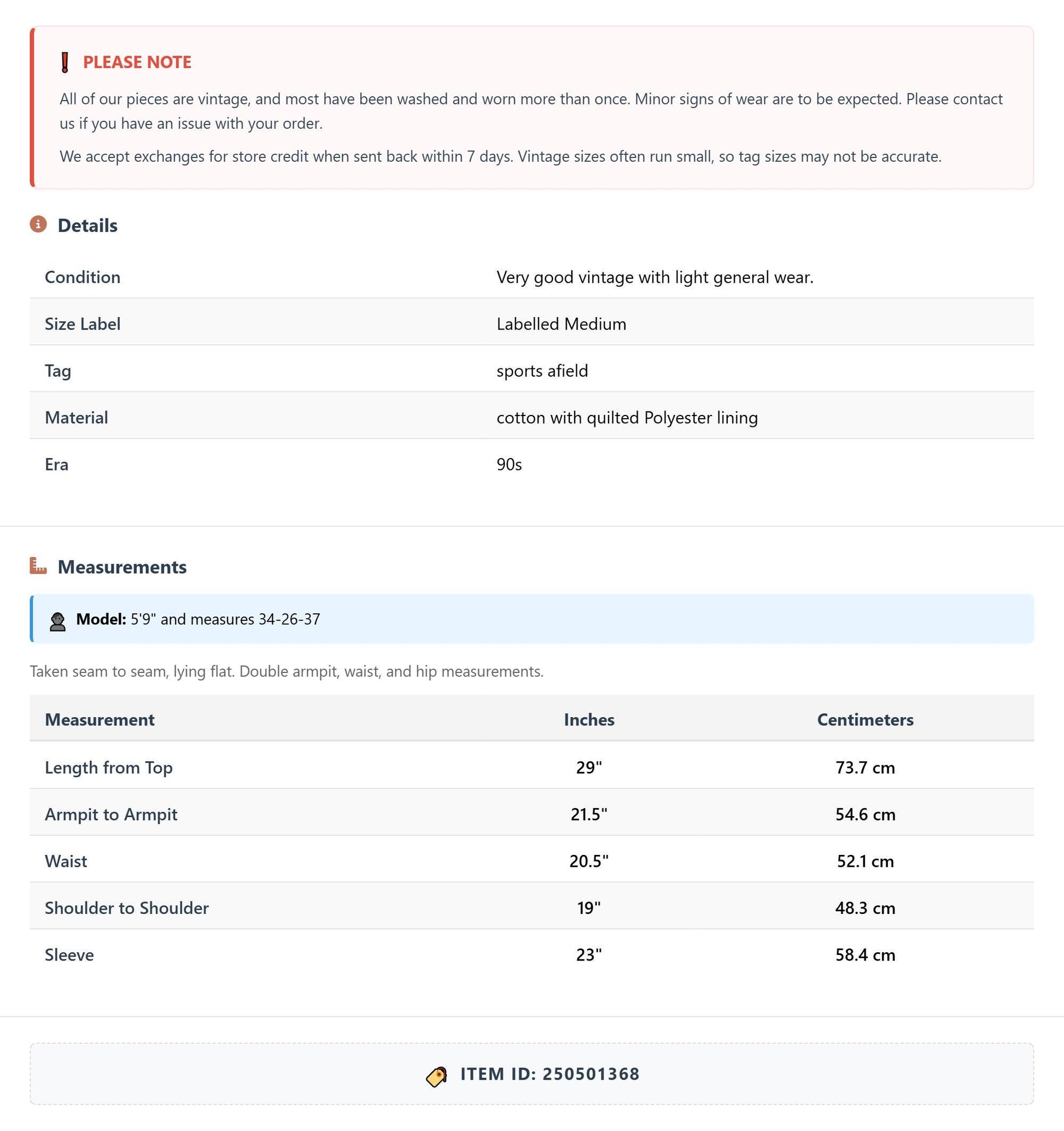Click the Measurements ruler icon
Viewport: 1064px width, 1131px height.
pyautogui.click(x=38, y=566)
